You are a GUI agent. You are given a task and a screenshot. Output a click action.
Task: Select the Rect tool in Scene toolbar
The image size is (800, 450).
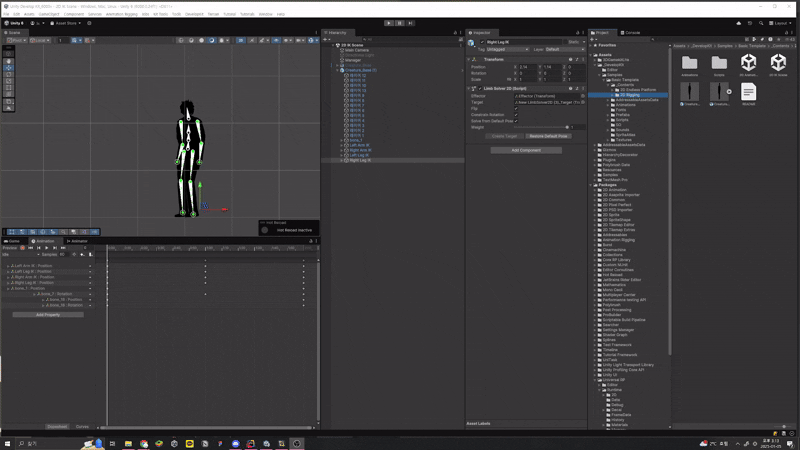click(9, 88)
